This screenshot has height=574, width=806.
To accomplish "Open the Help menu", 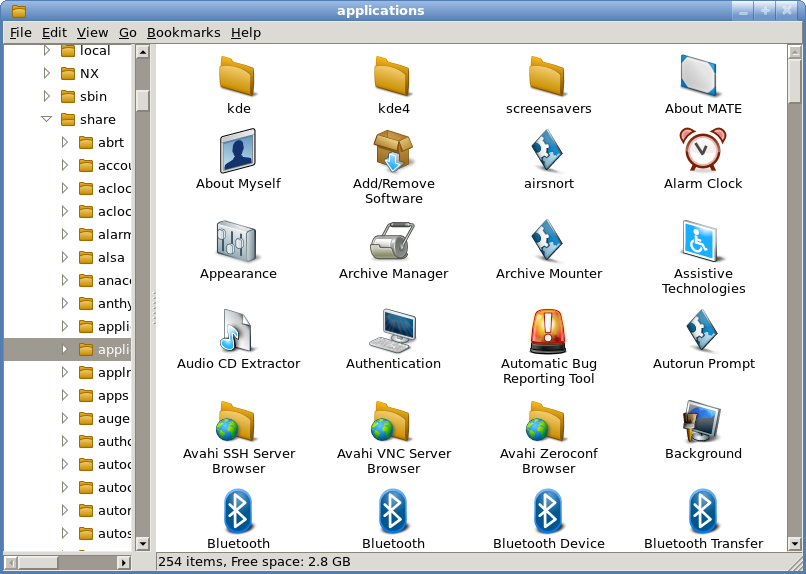I will tap(246, 32).
